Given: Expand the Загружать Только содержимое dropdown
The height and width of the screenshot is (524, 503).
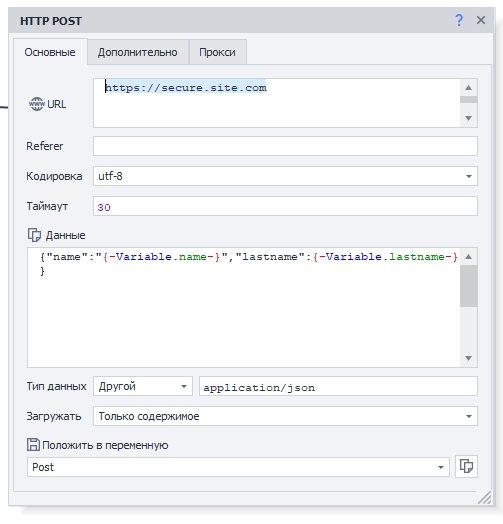Looking at the screenshot, I should coord(285,416).
